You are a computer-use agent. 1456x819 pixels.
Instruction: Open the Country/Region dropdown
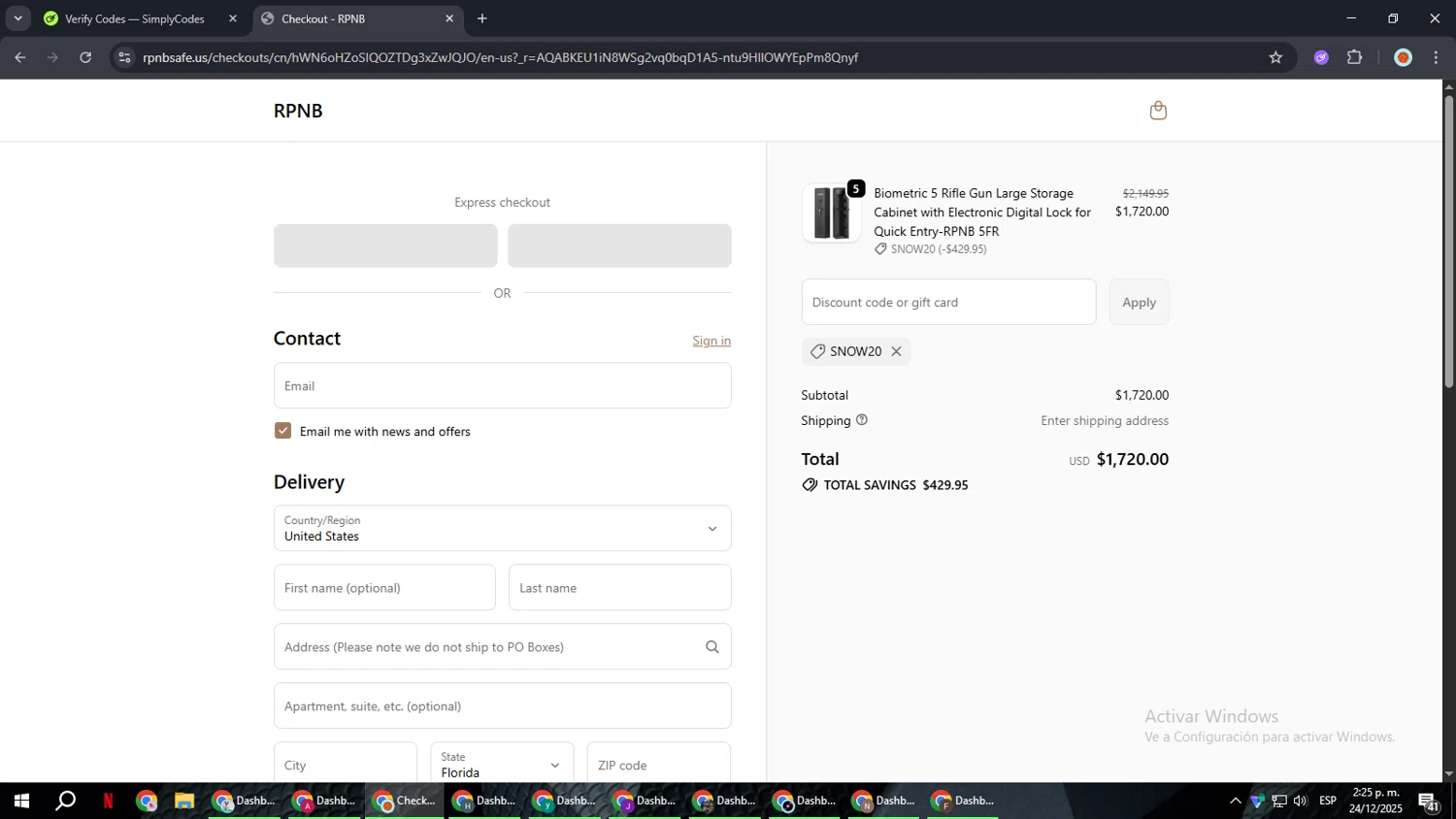tap(502, 528)
